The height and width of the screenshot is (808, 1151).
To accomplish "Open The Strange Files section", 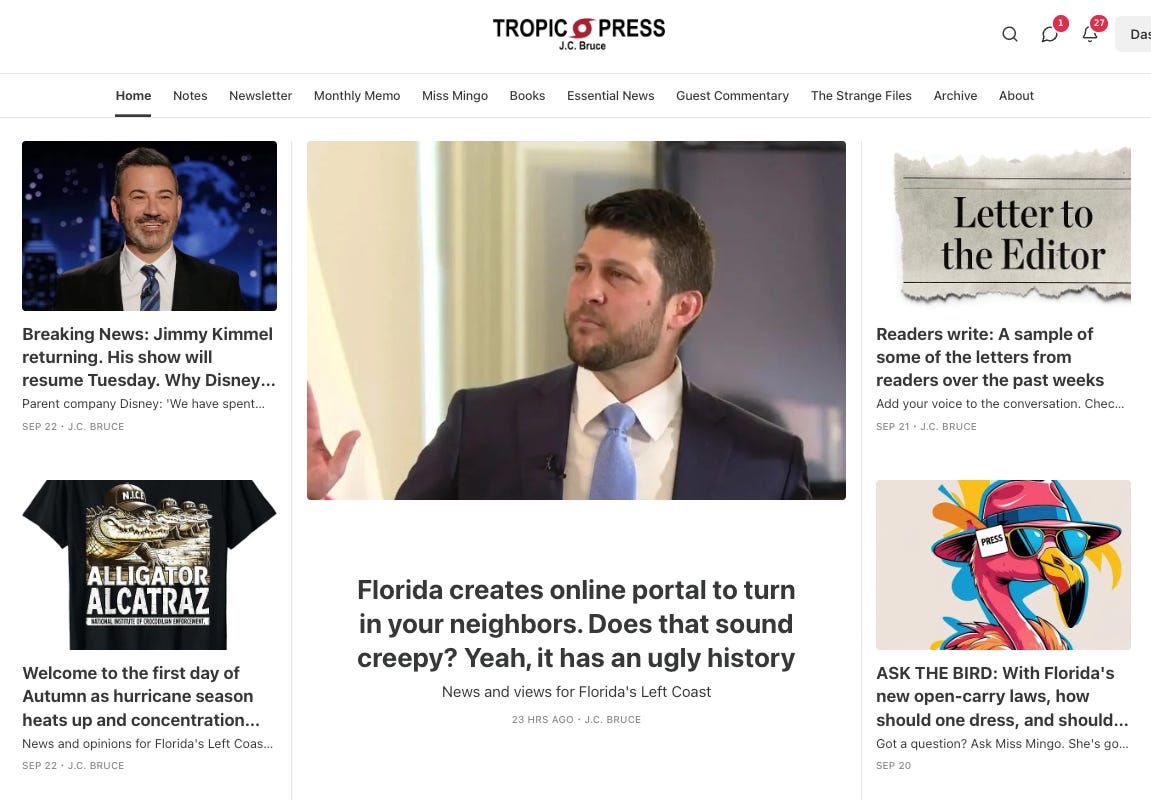I will click(x=861, y=95).
